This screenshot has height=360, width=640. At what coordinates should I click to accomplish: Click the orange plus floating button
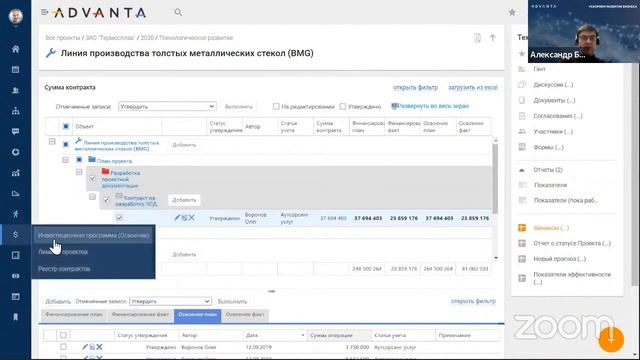pyautogui.click(x=611, y=339)
